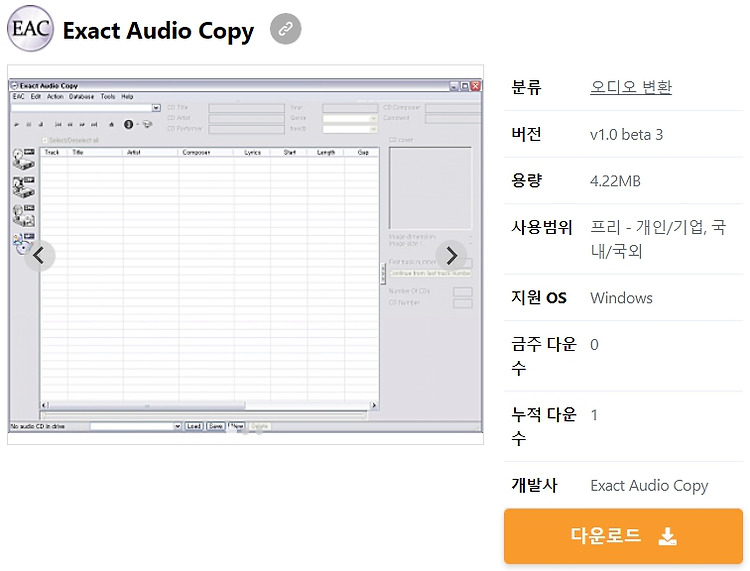Click the second sidebar CMP copy icon in EAC screenshot
This screenshot has height=571, width=750.
(23, 187)
